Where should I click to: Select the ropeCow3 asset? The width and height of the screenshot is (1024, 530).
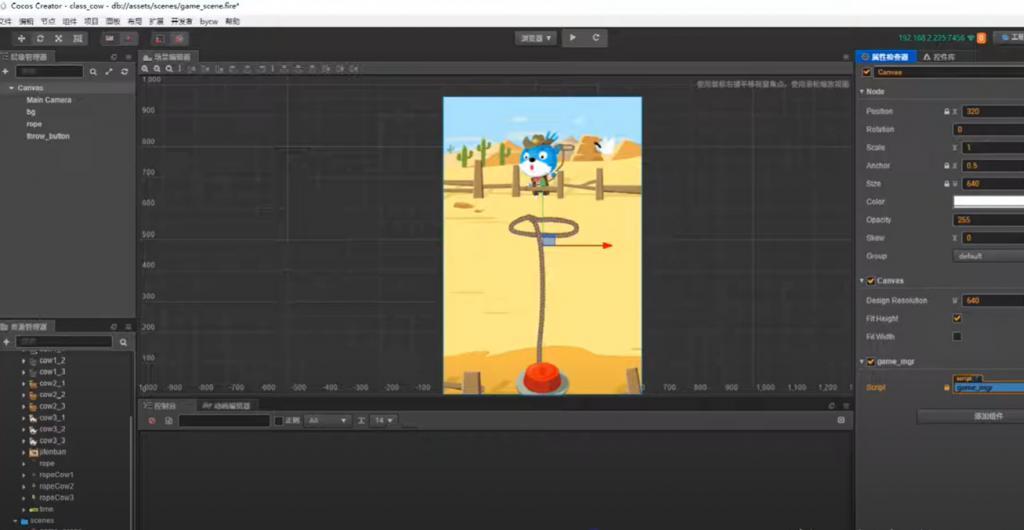click(x=56, y=497)
